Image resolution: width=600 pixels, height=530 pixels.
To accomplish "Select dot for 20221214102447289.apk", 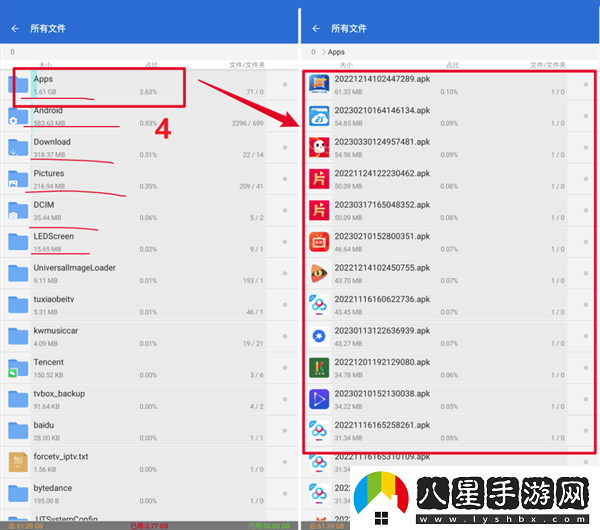I will click(x=585, y=85).
